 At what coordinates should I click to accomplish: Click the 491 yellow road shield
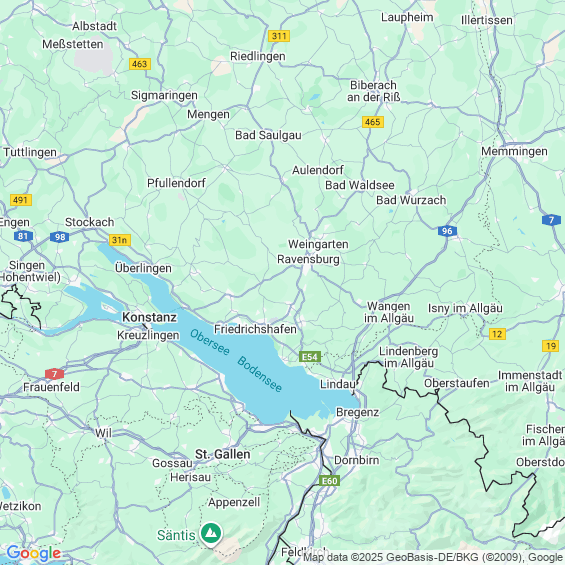pos(21,200)
